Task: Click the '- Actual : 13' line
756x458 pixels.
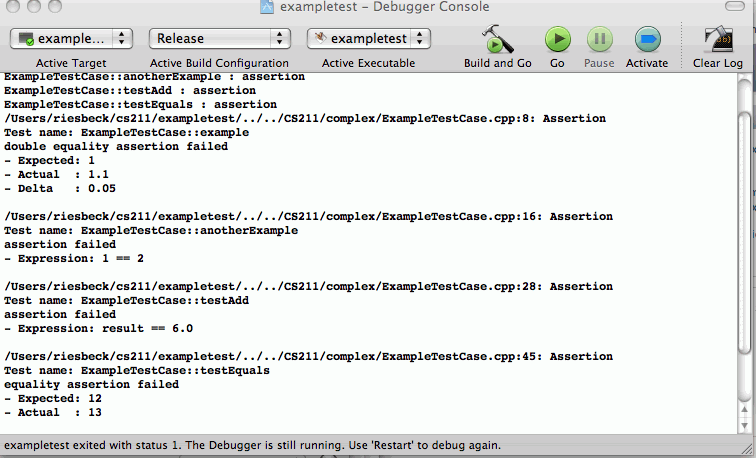Action: [x=53, y=412]
